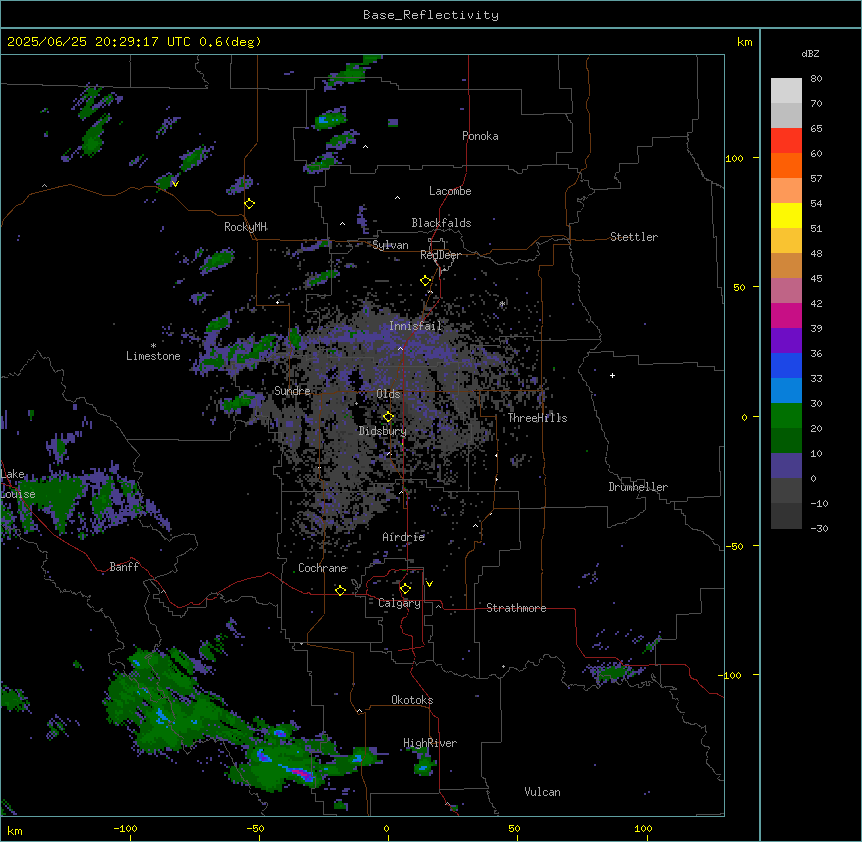Image resolution: width=862 pixels, height=842 pixels.
Task: Click the magenta storm core southwest of HighRiver
Action: [x=302, y=774]
